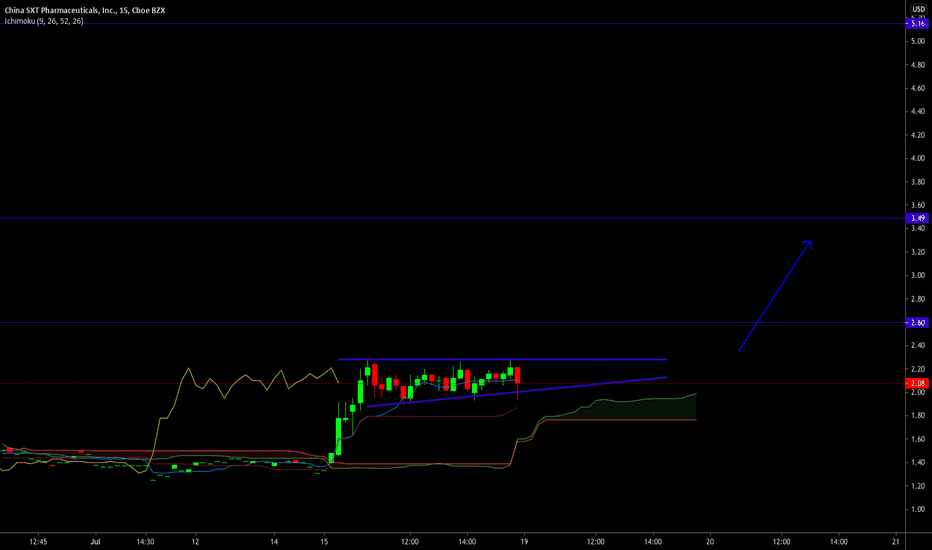
Task: Click the 20 date label on time axis
Action: [710, 542]
